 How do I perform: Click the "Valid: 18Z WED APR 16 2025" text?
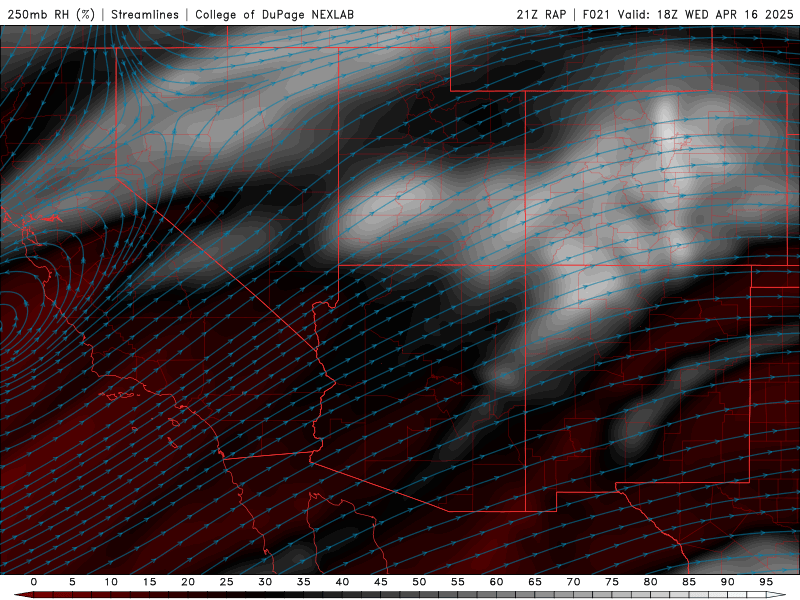pyautogui.click(x=706, y=14)
